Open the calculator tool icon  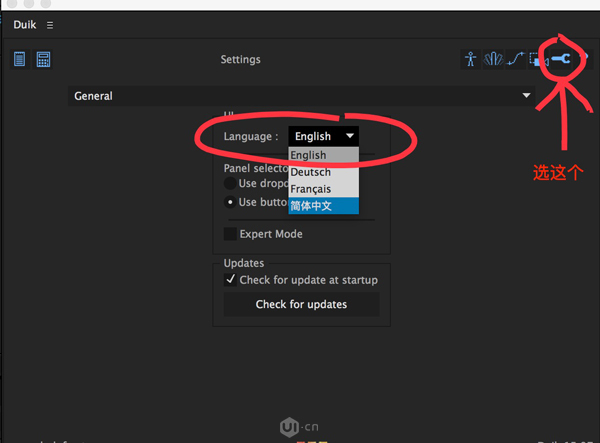tap(43, 60)
